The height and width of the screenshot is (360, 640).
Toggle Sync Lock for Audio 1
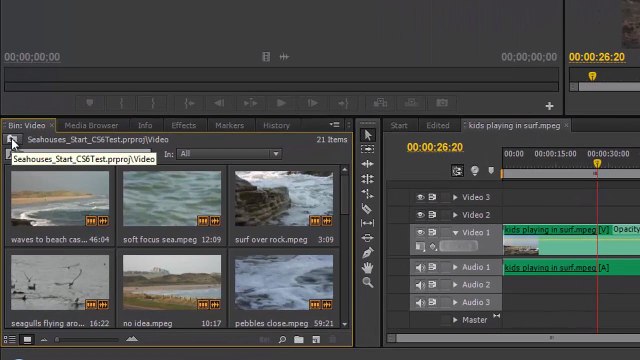432,267
